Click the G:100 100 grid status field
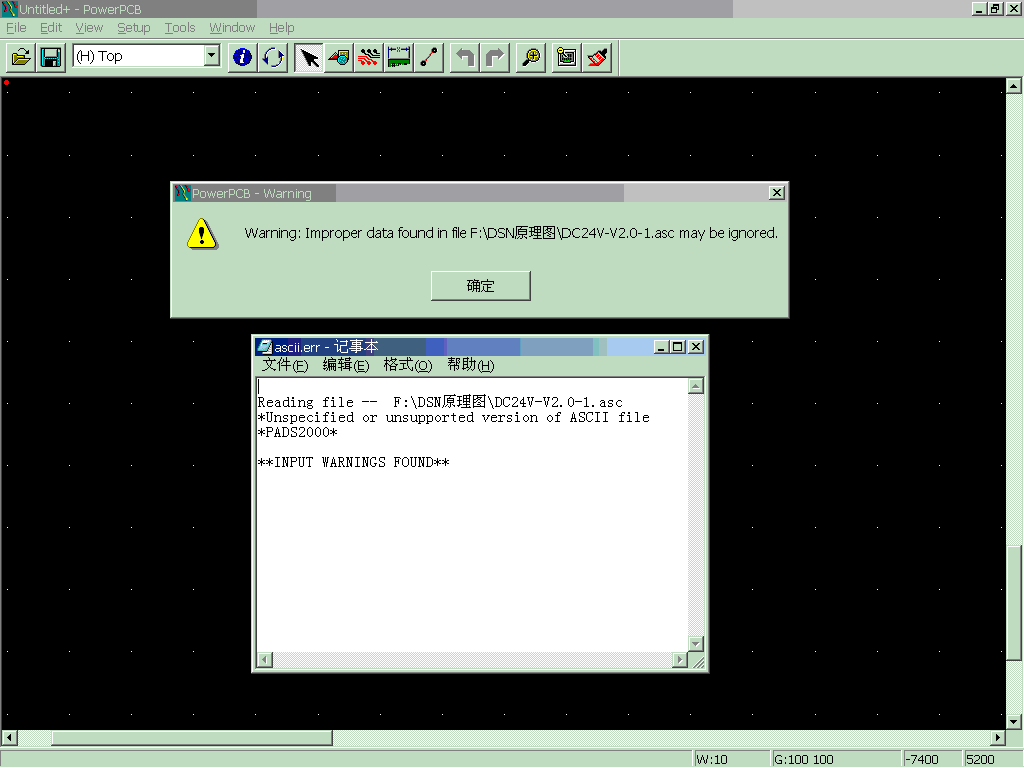 click(835, 759)
